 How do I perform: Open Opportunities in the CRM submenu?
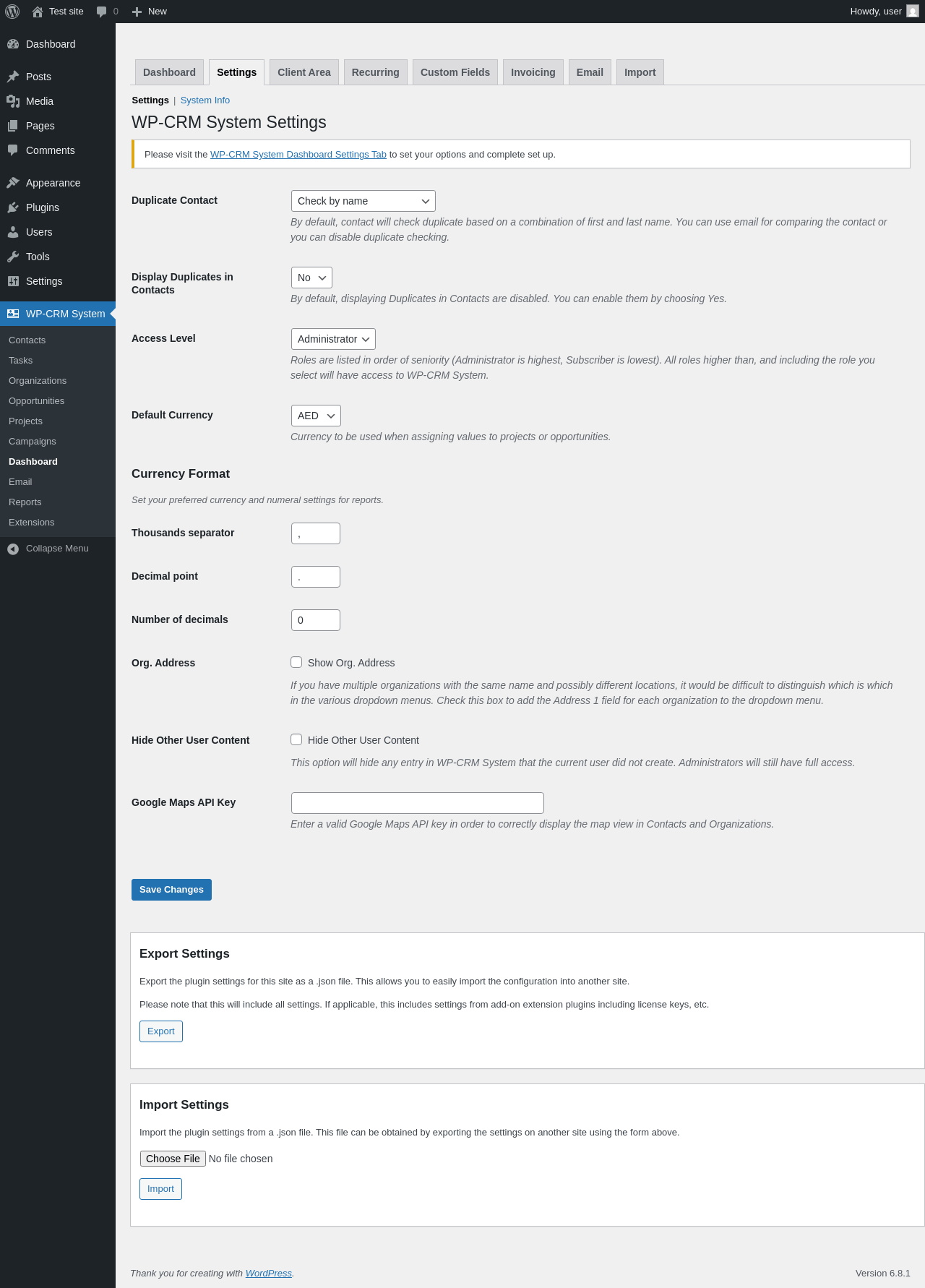point(58,401)
